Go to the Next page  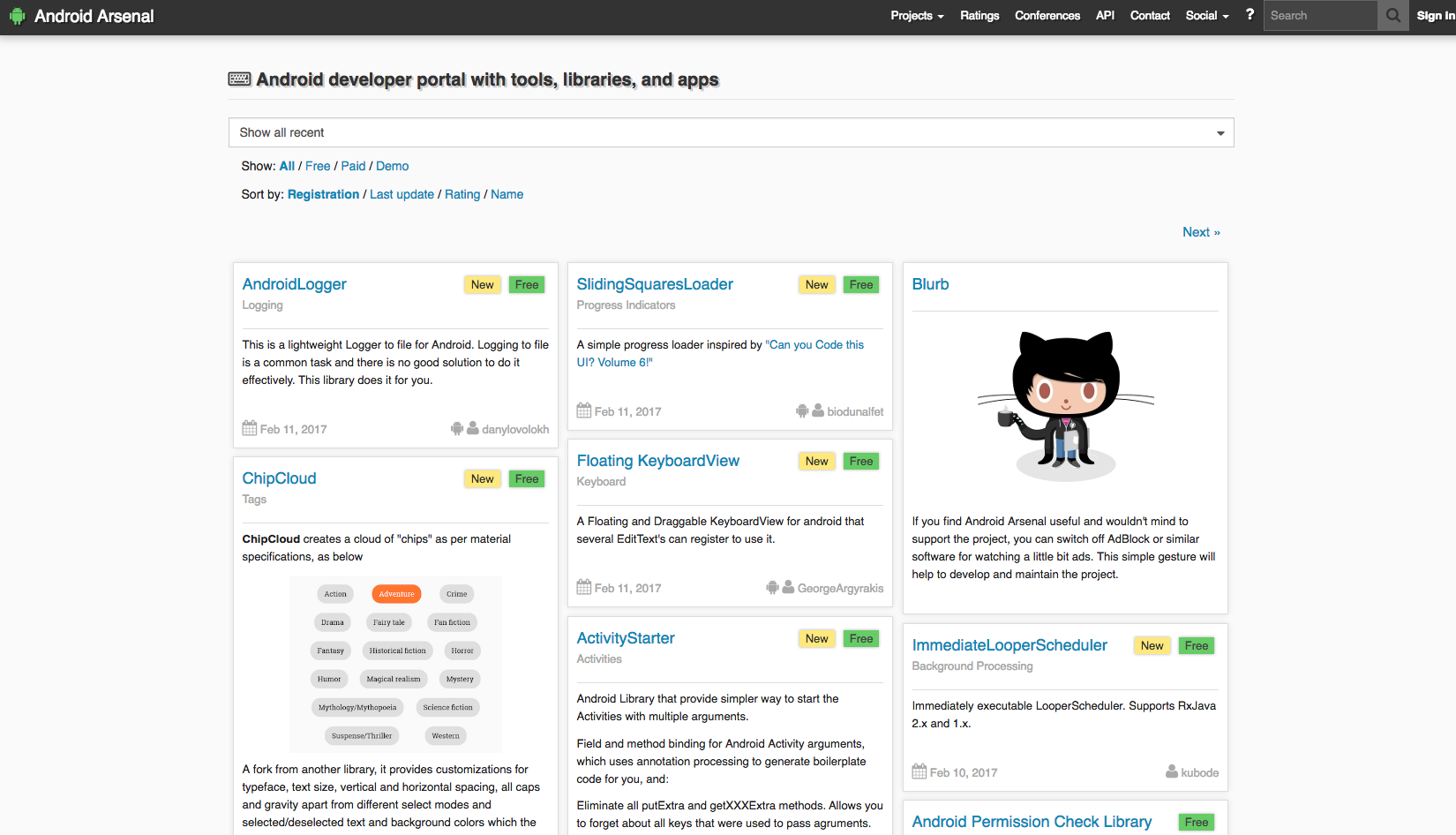pyautogui.click(x=1201, y=232)
